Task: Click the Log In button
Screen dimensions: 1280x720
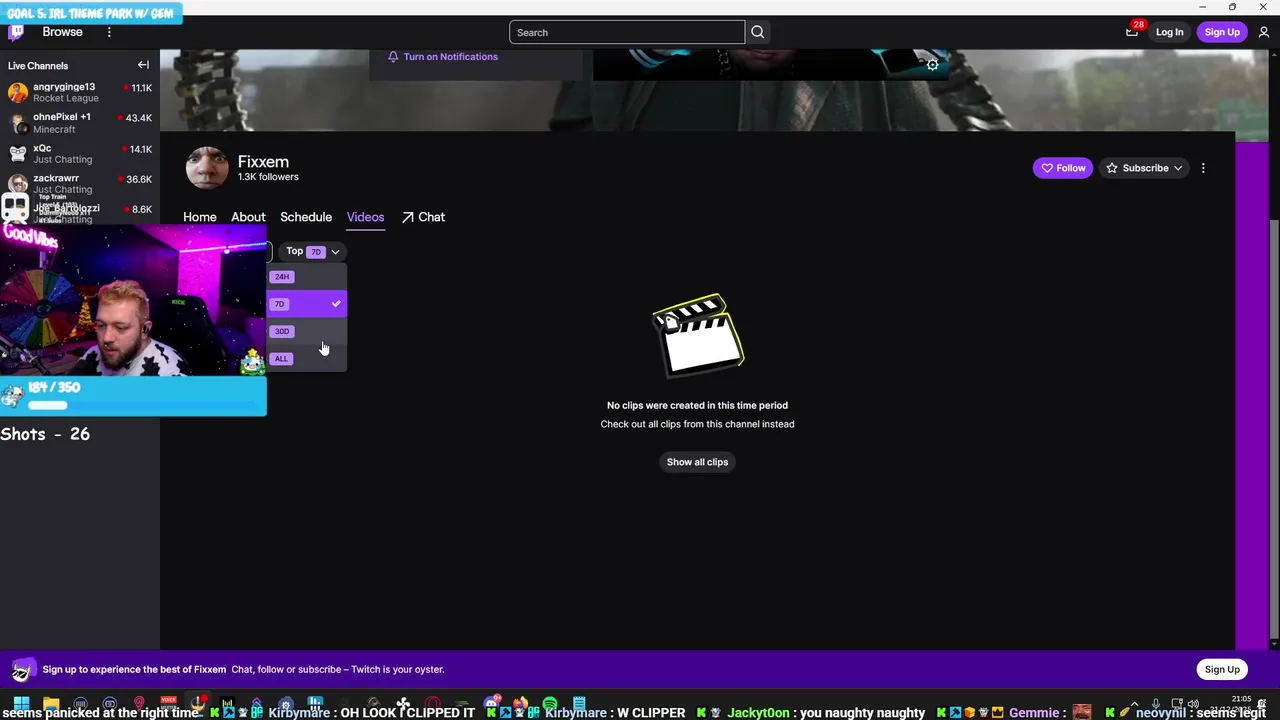Action: pos(1169,32)
